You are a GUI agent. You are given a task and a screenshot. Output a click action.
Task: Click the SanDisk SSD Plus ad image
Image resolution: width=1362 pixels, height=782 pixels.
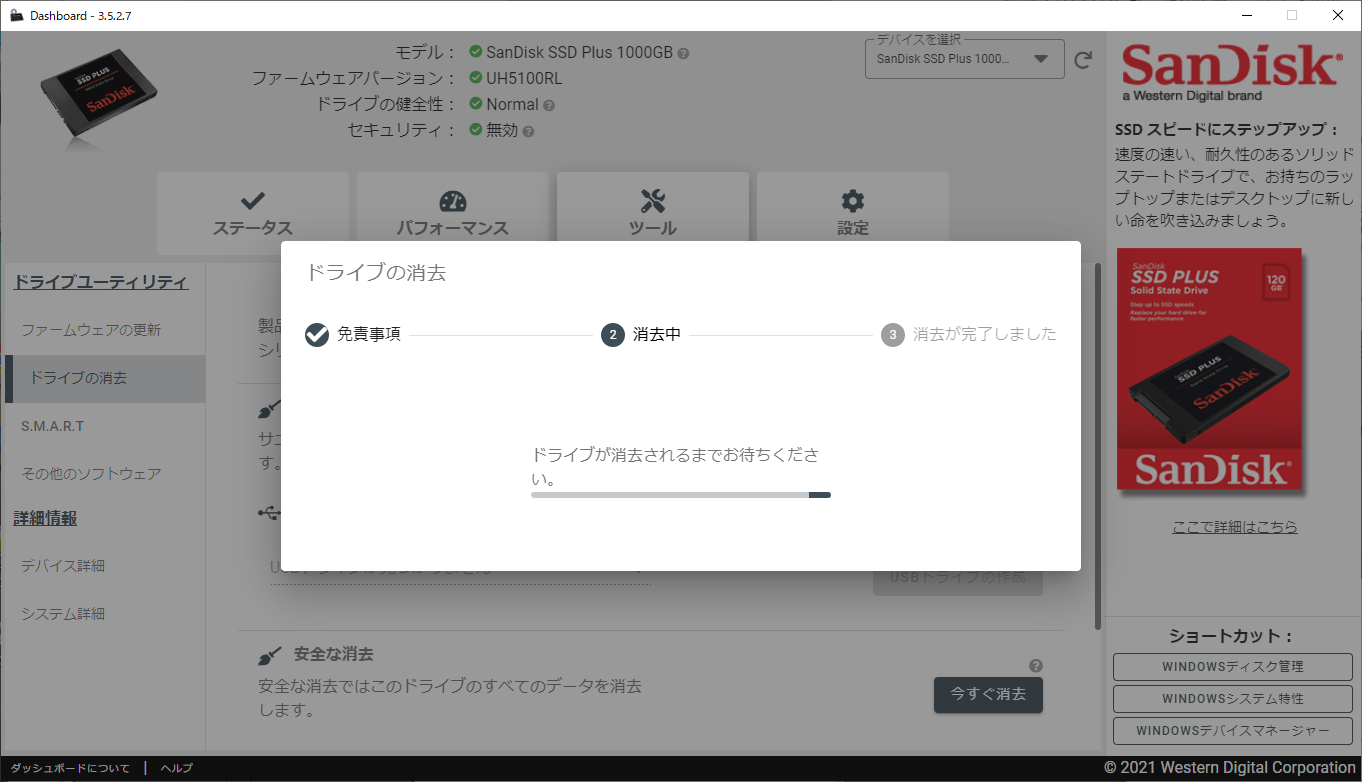point(1209,371)
